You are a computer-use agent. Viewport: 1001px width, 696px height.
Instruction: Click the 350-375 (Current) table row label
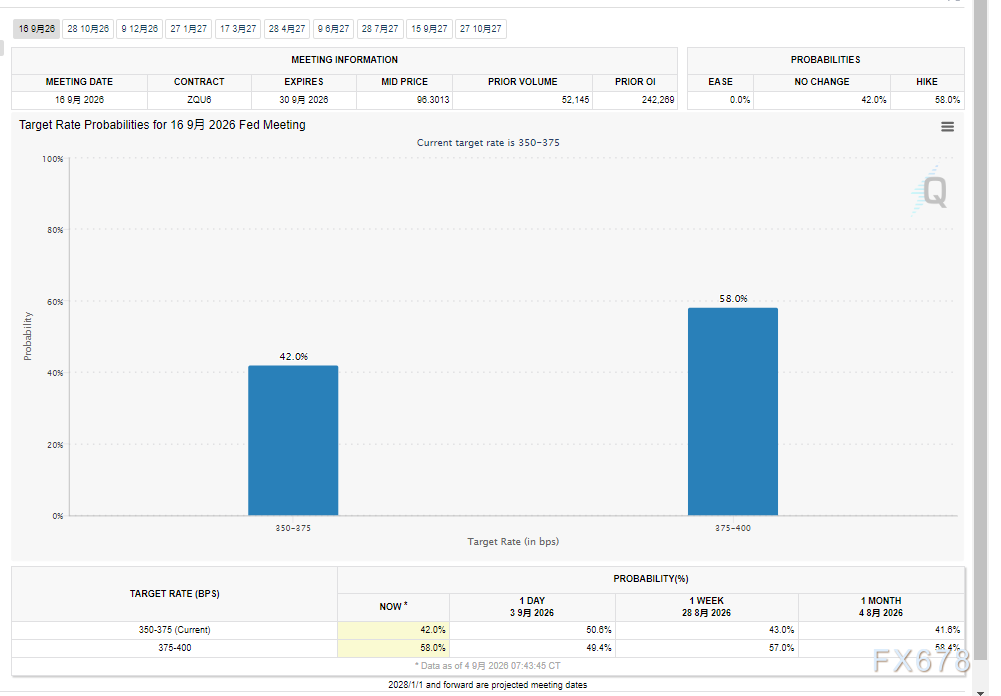coord(174,630)
